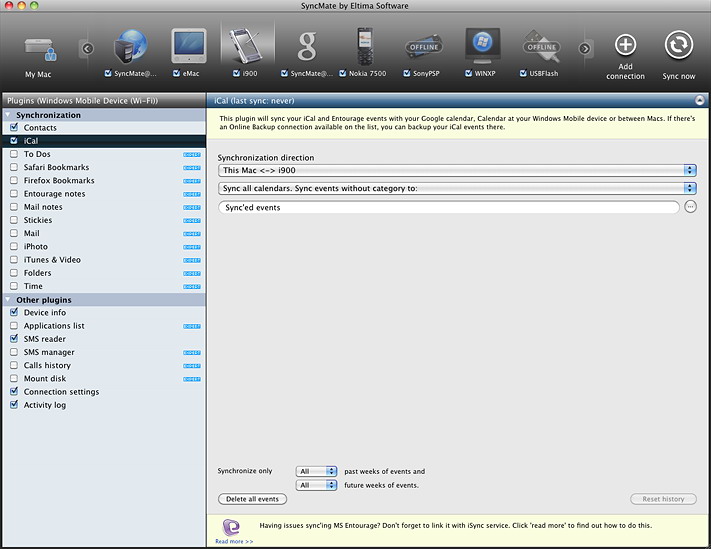711x549 pixels.
Task: Toggle the eMac connection checkbox
Action: point(176,73)
